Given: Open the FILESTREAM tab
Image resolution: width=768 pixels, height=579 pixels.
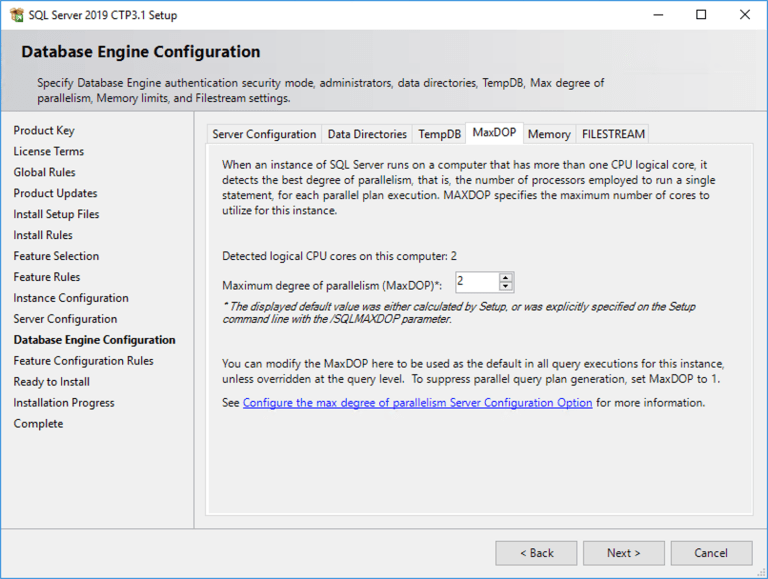Looking at the screenshot, I should click(613, 134).
